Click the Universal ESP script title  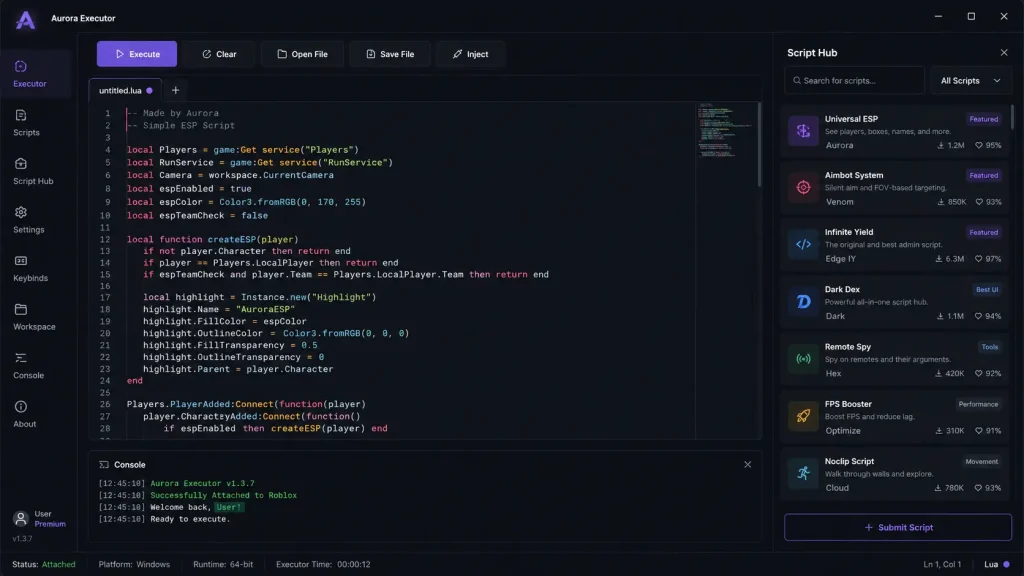pos(851,119)
